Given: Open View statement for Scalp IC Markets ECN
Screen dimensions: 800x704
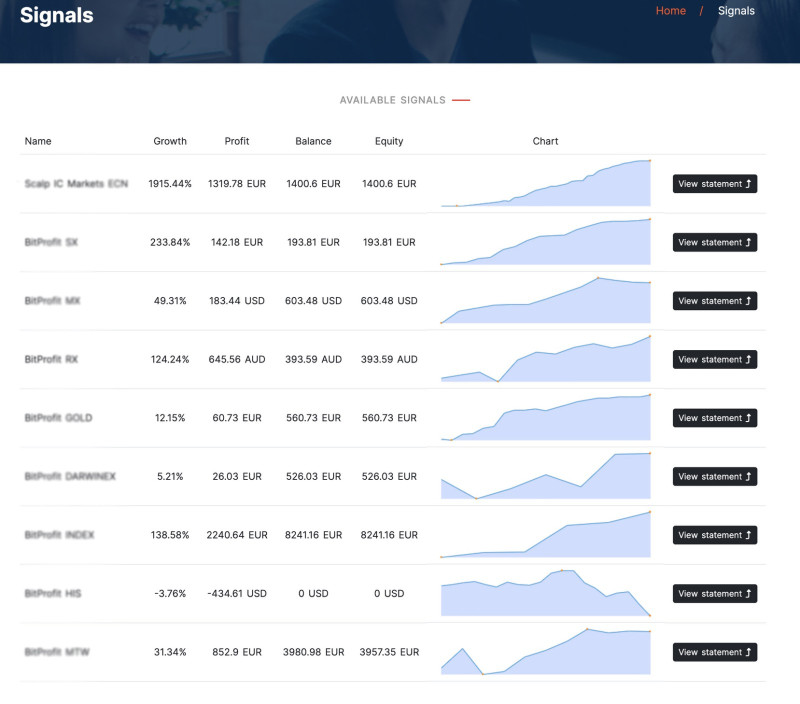Looking at the screenshot, I should [714, 184].
